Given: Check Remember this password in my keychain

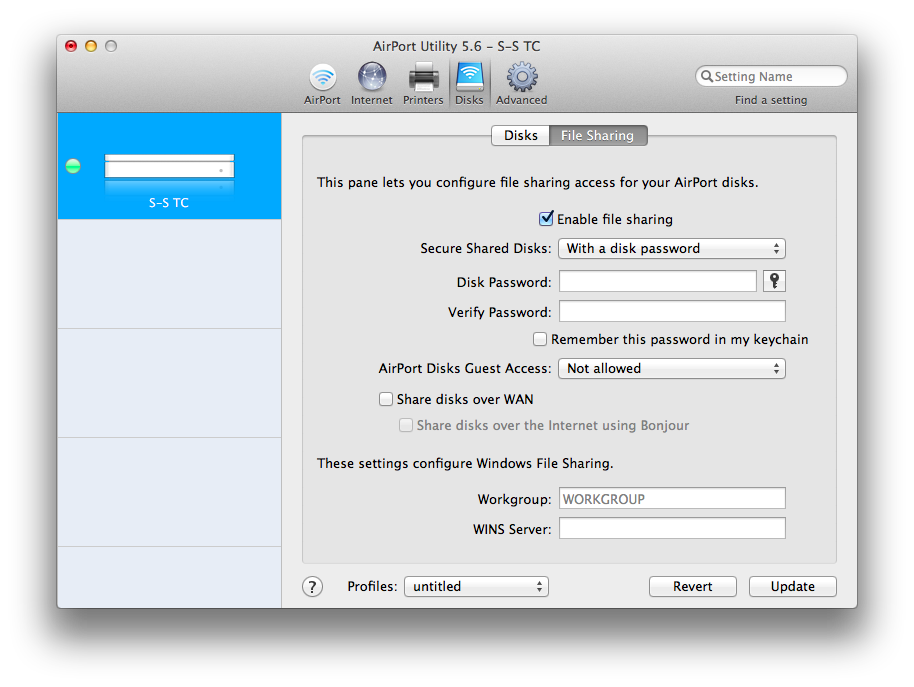Looking at the screenshot, I should coord(540,339).
